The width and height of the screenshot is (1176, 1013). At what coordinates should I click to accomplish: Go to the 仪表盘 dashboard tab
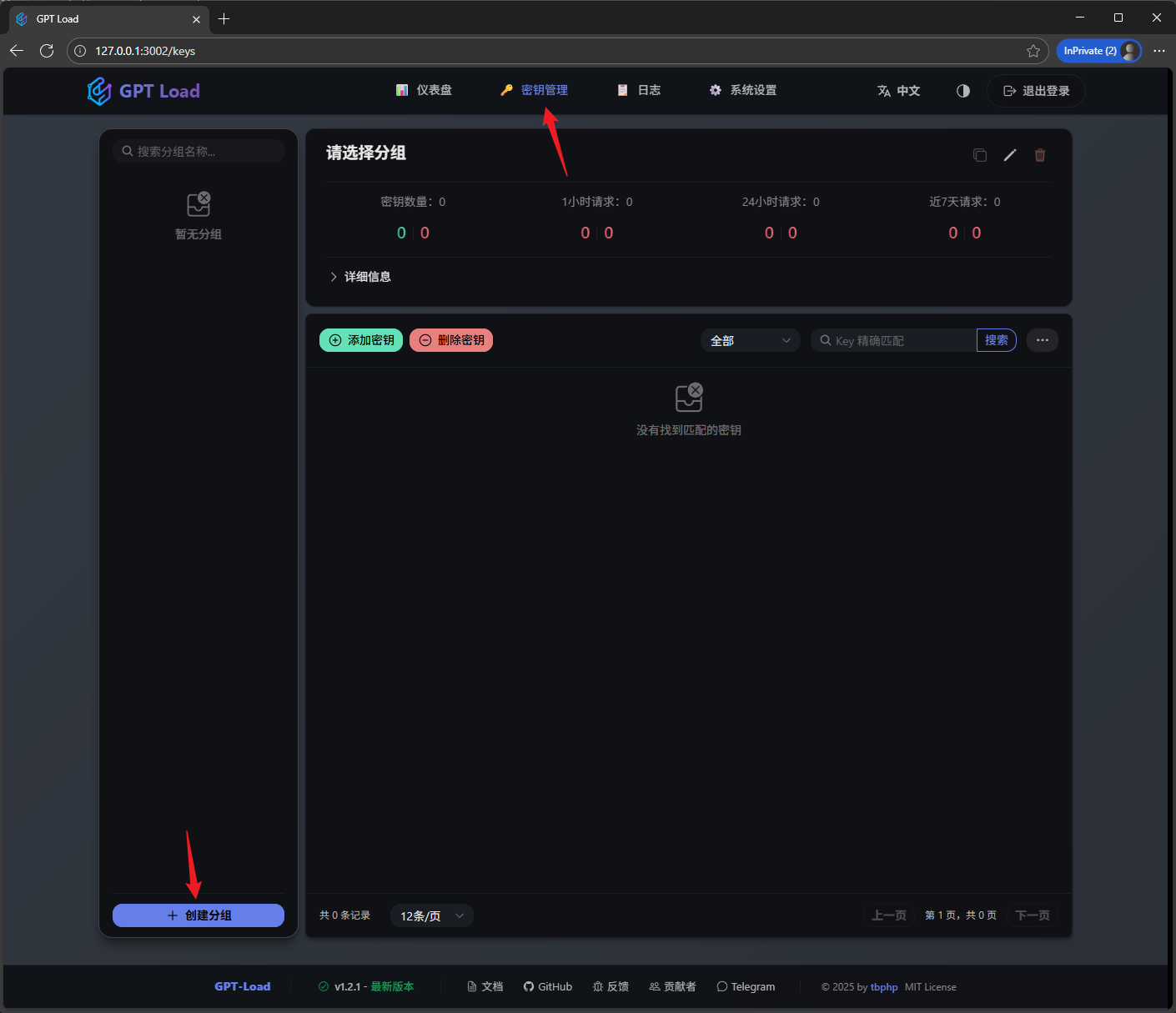[424, 90]
